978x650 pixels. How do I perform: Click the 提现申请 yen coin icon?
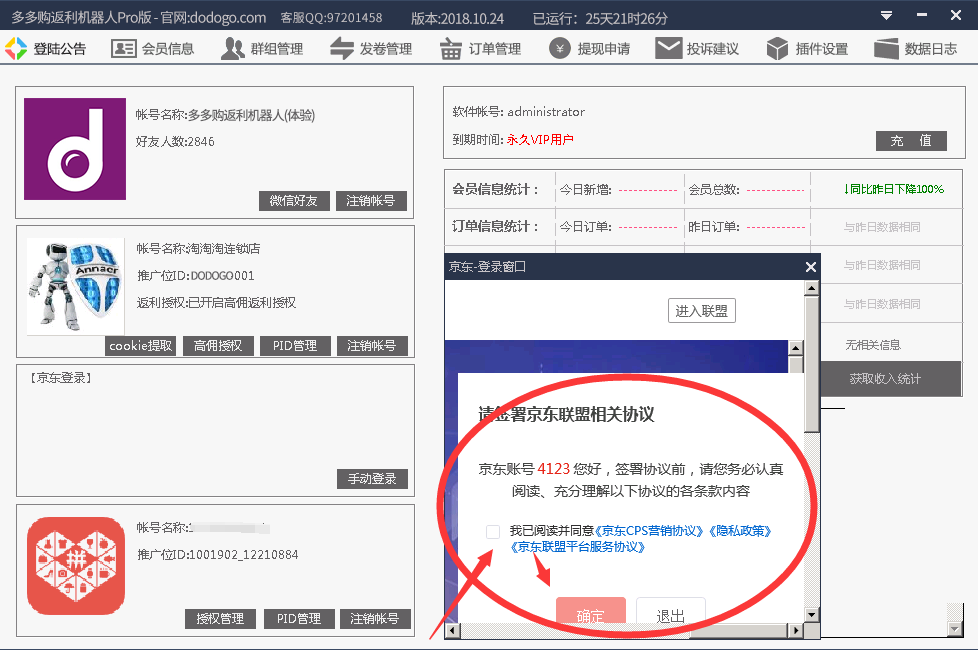tap(559, 49)
